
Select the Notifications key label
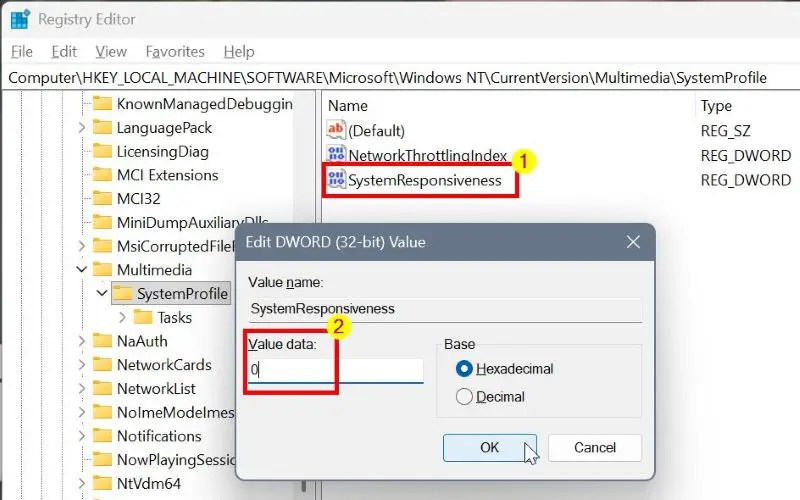click(159, 436)
